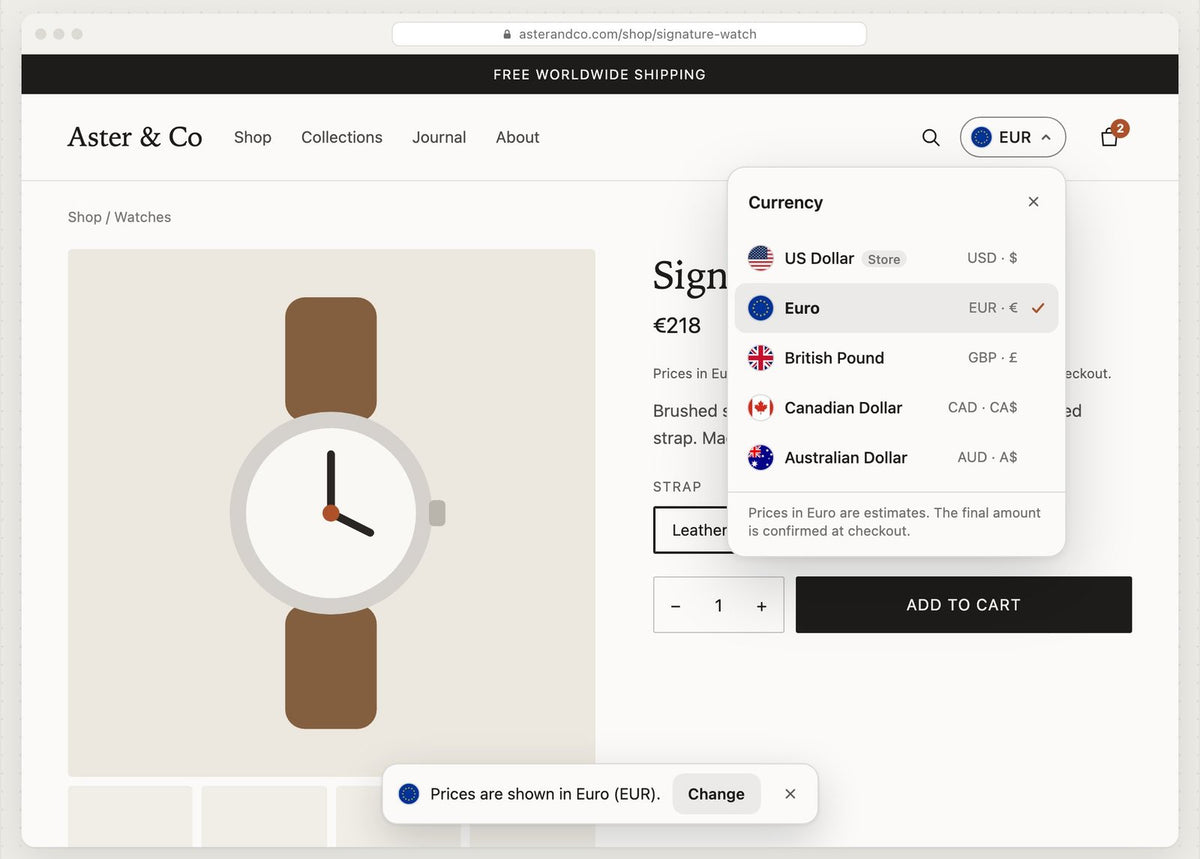Choose British Pound currency
1200x859 pixels.
coord(896,358)
